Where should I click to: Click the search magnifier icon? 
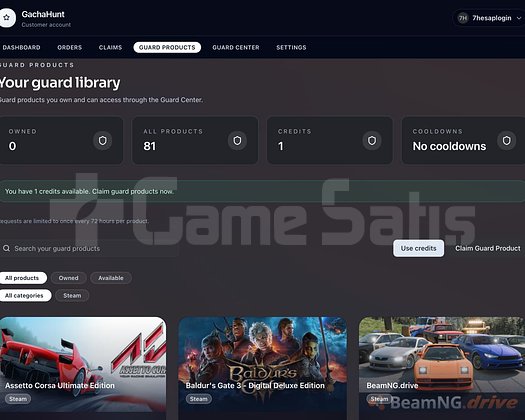[6, 248]
